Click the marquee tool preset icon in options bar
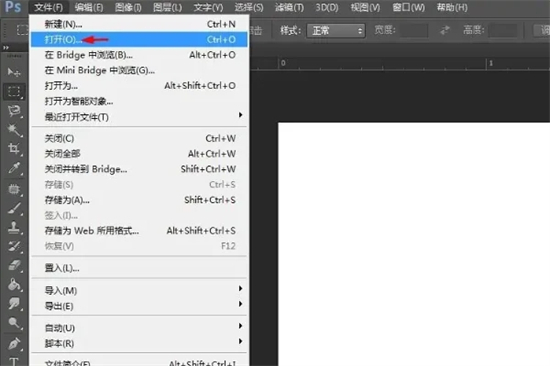The image size is (550, 366). (22, 30)
